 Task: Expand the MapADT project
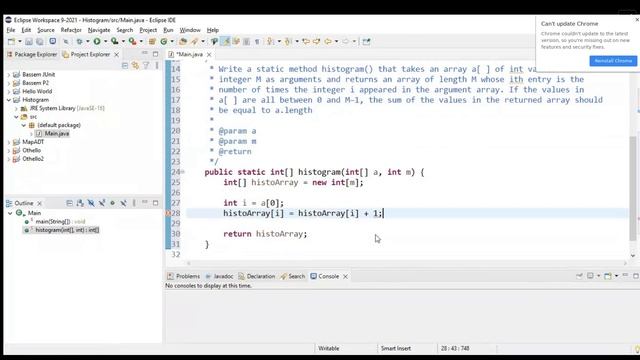click(9, 142)
